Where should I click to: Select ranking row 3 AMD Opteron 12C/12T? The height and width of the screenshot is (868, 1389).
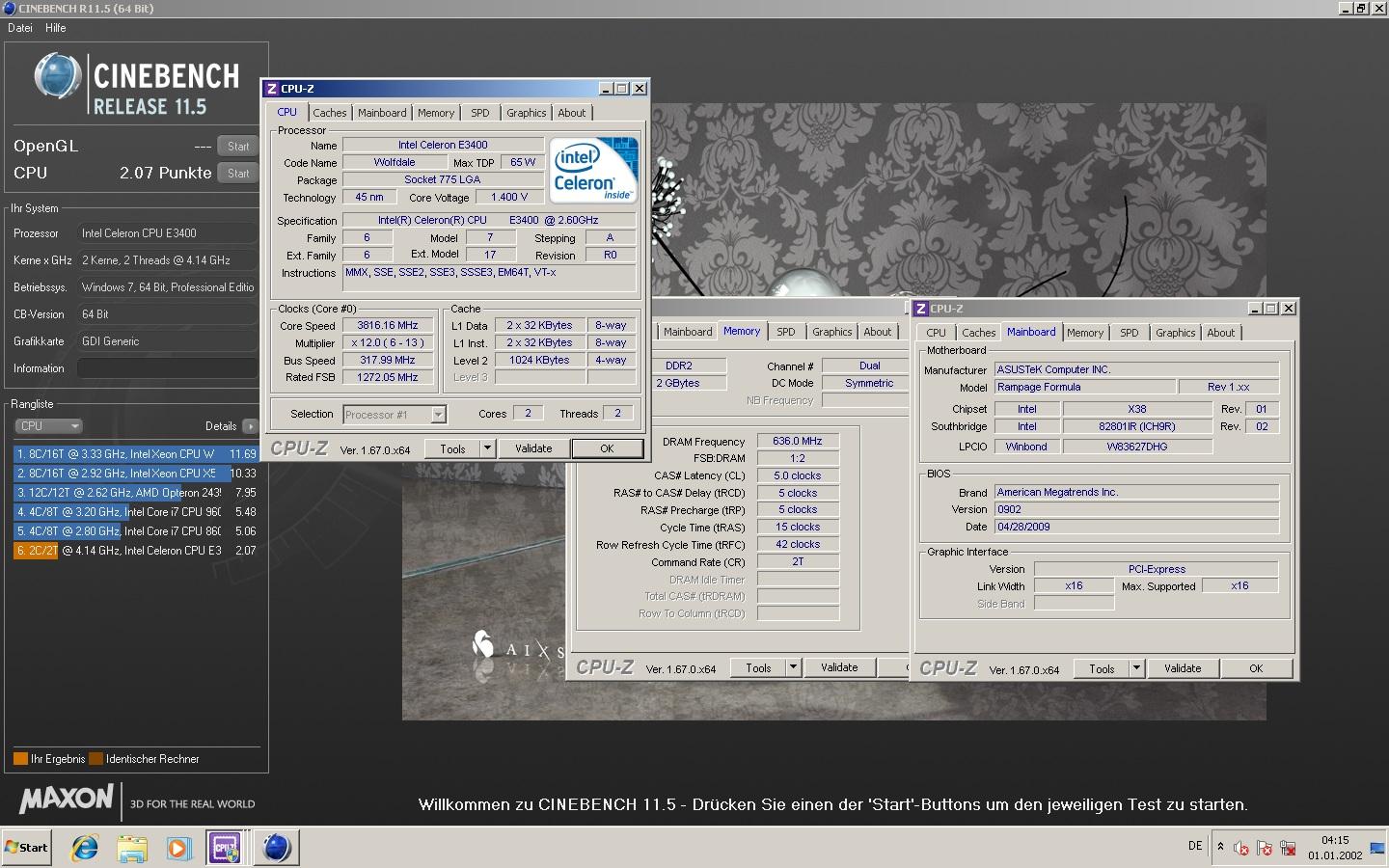(x=136, y=493)
